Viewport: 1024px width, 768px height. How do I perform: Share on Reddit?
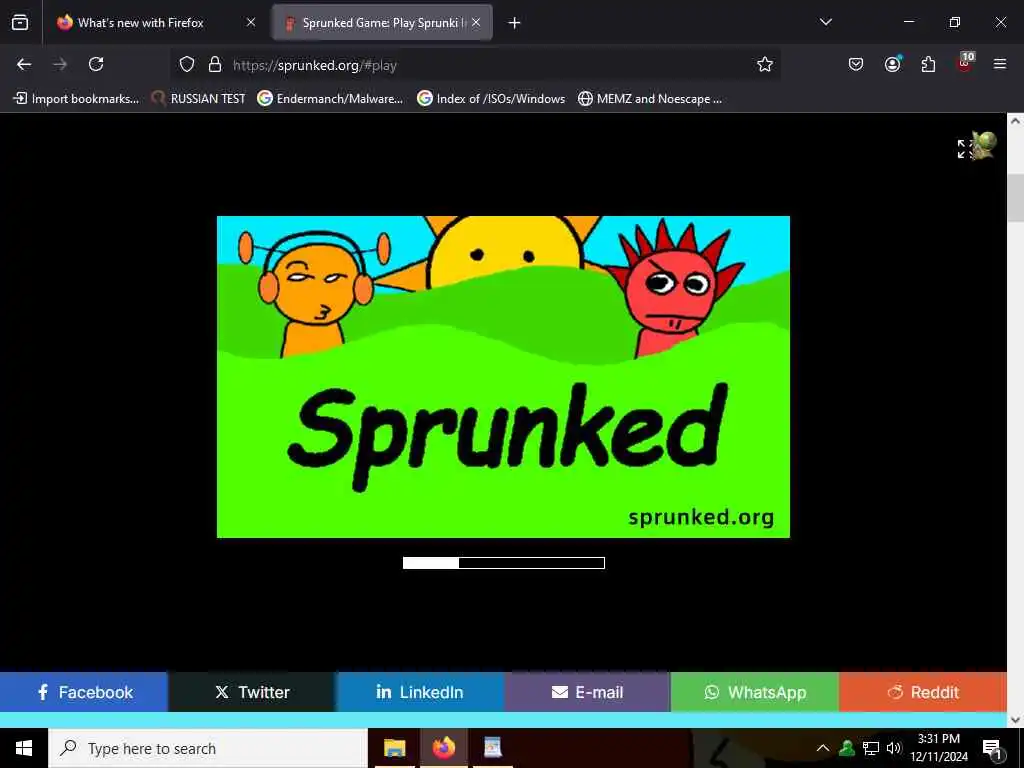(x=923, y=692)
